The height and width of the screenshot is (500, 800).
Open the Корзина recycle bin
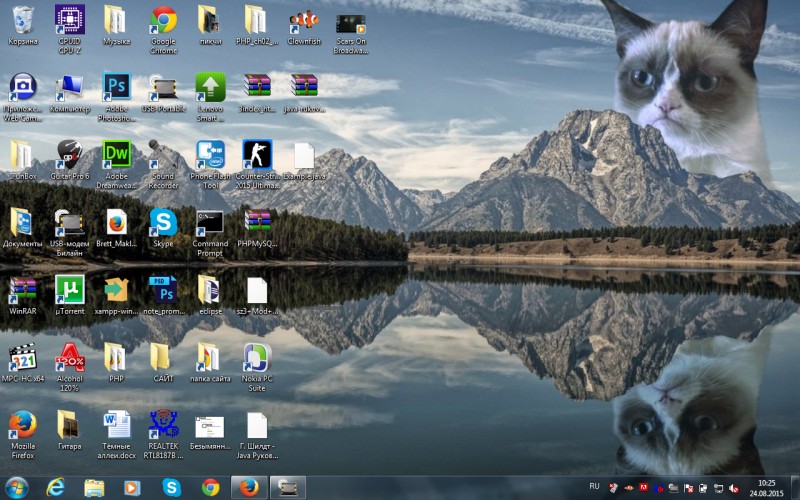[22, 20]
